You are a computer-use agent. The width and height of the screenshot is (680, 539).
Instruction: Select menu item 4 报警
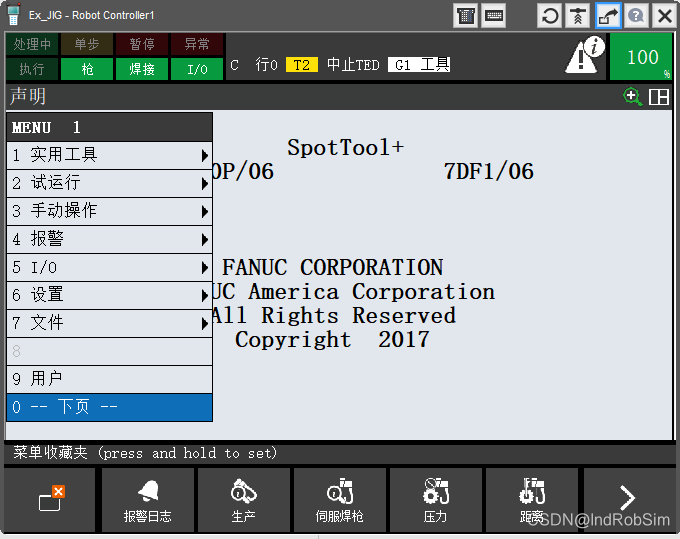click(109, 239)
